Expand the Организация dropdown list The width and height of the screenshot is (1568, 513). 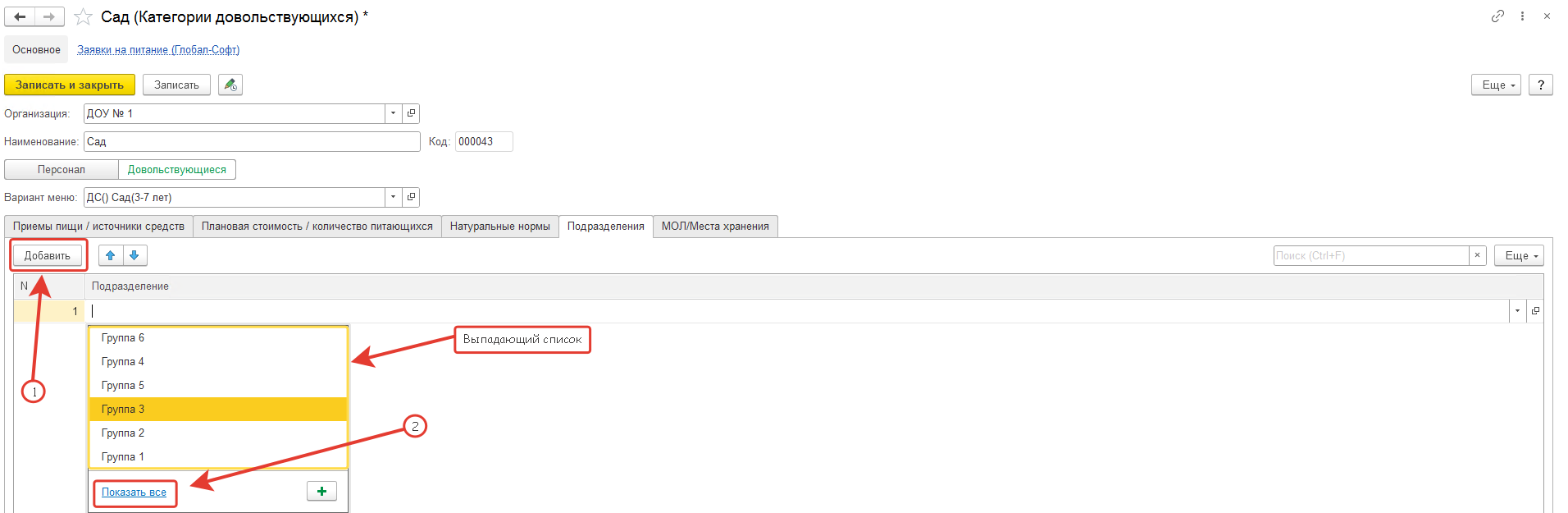tap(393, 113)
